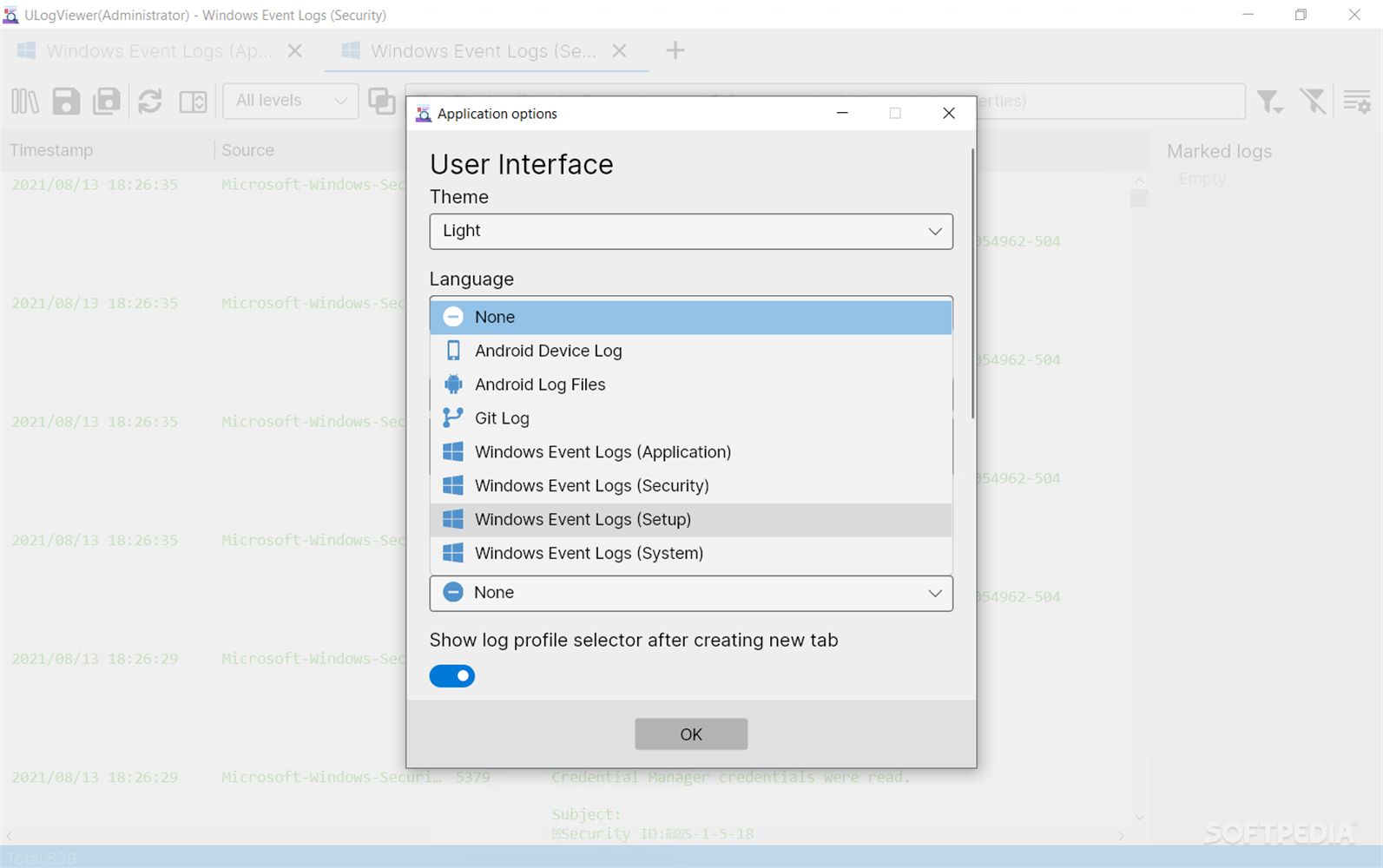This screenshot has height=868, width=1383.
Task: Click the Source column header
Action: click(x=247, y=150)
